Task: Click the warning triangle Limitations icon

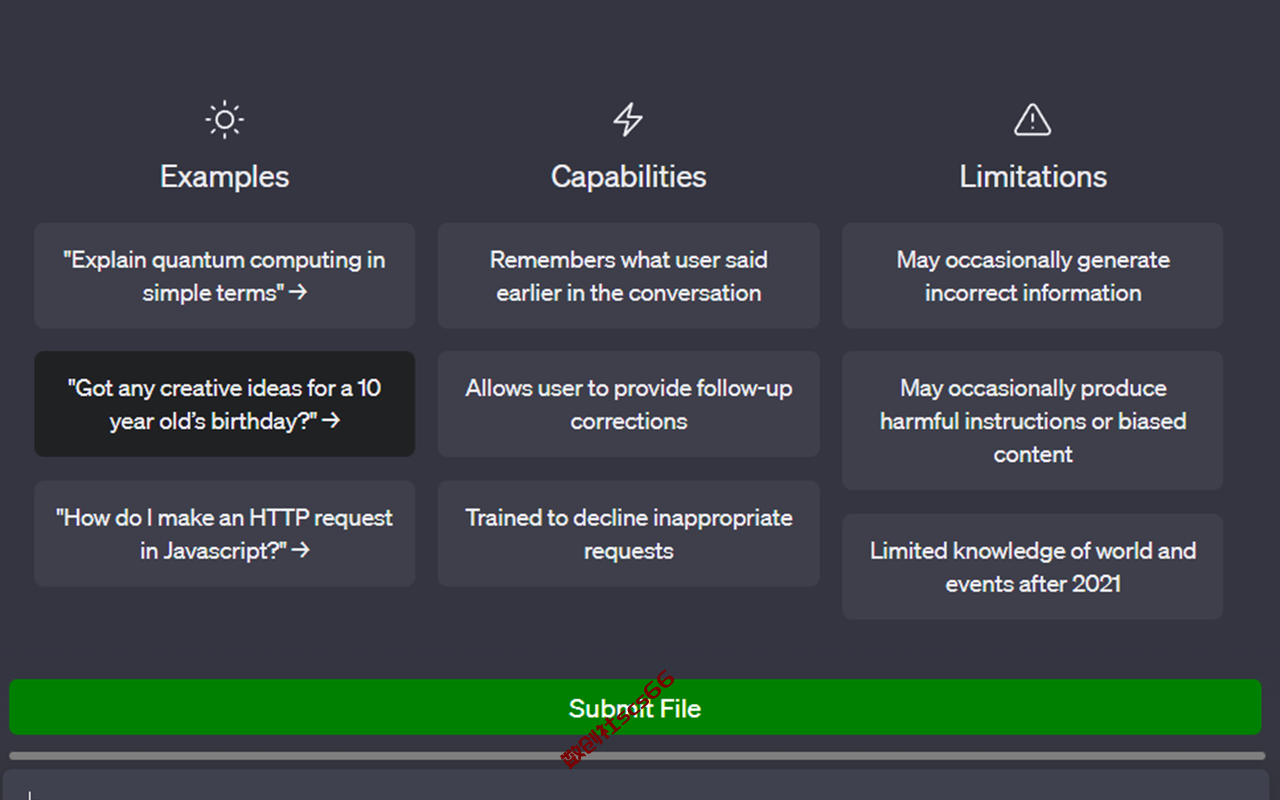Action: (x=1032, y=120)
